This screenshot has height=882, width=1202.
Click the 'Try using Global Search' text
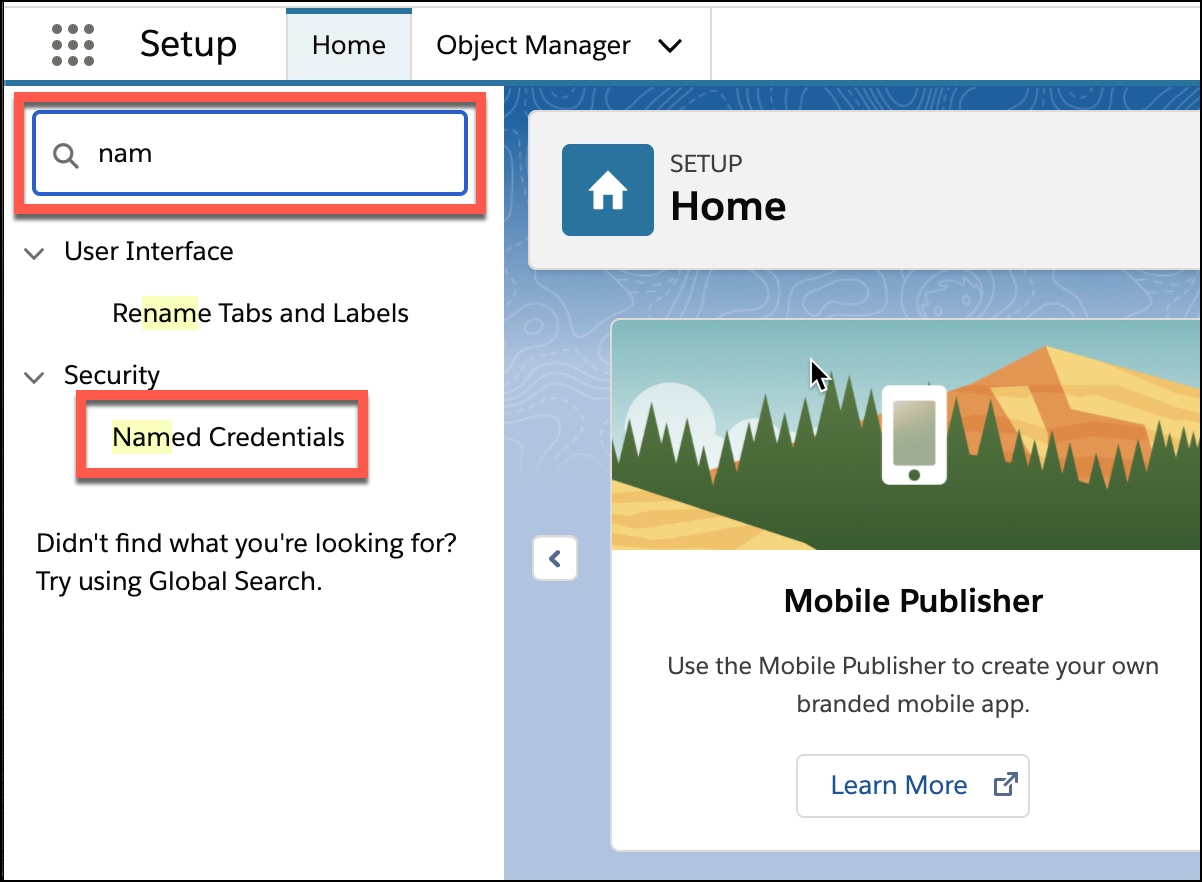pyautogui.click(x=179, y=581)
